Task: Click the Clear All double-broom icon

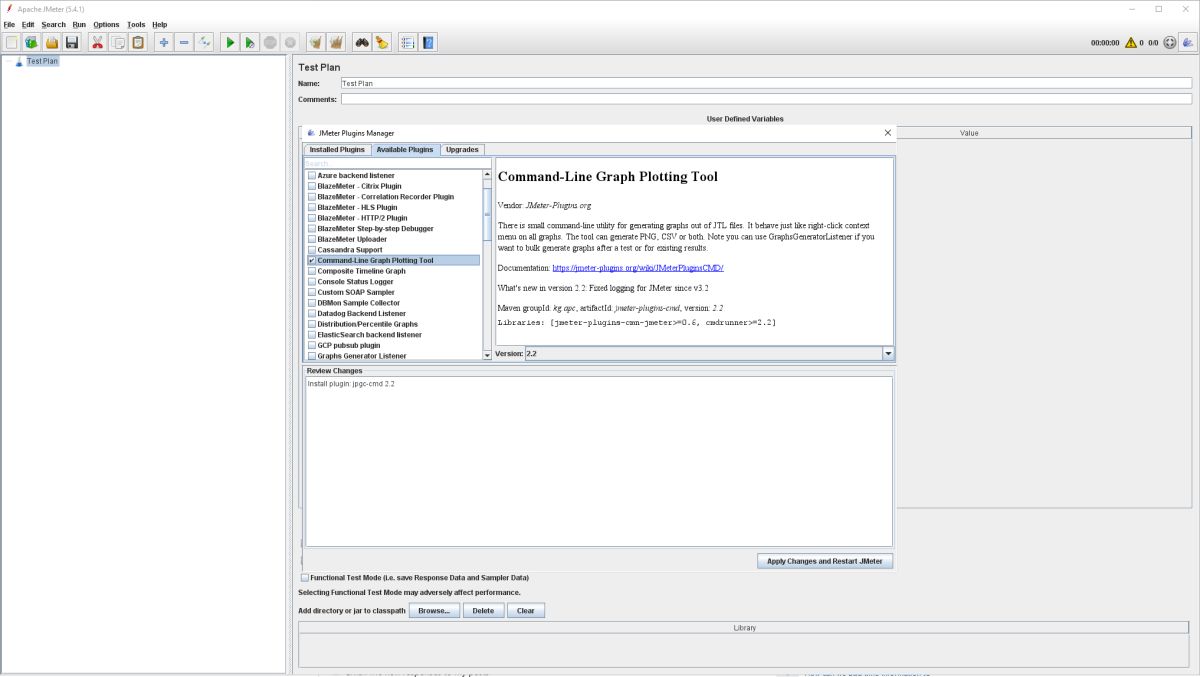Action: [x=336, y=42]
